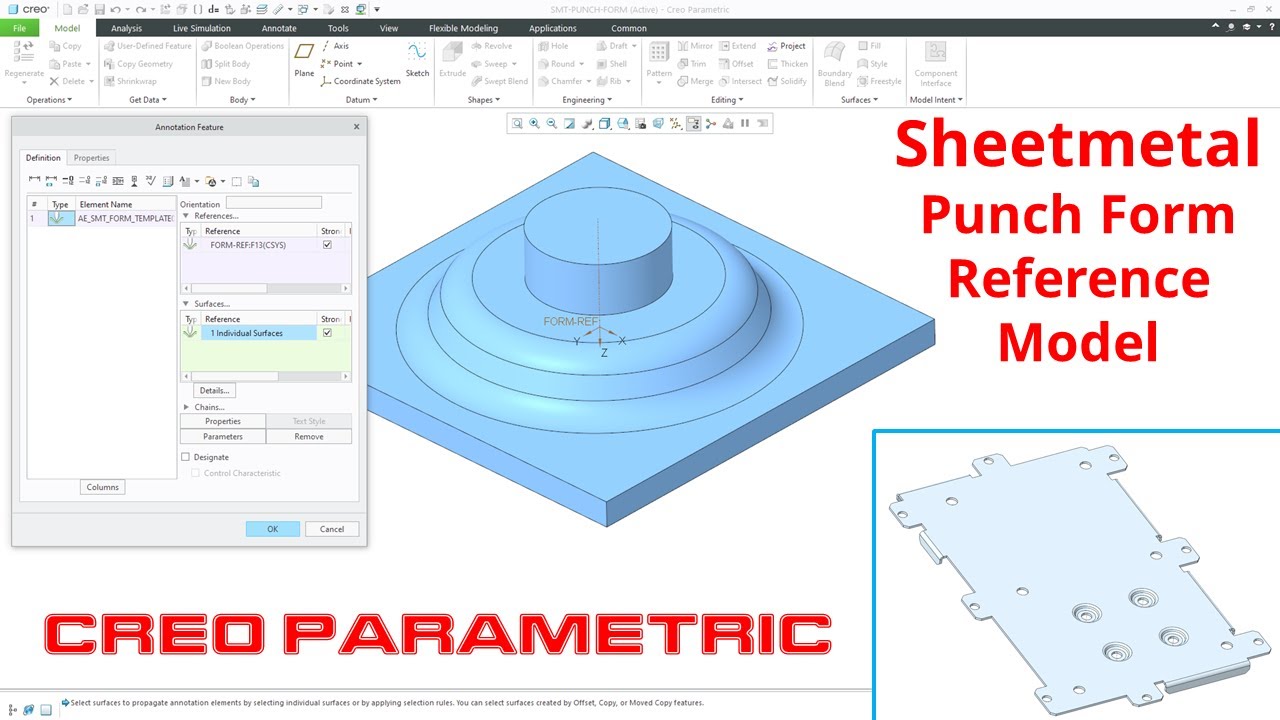The height and width of the screenshot is (720, 1280).
Task: Switch to the Analysis ribbon tab
Action: coord(126,28)
